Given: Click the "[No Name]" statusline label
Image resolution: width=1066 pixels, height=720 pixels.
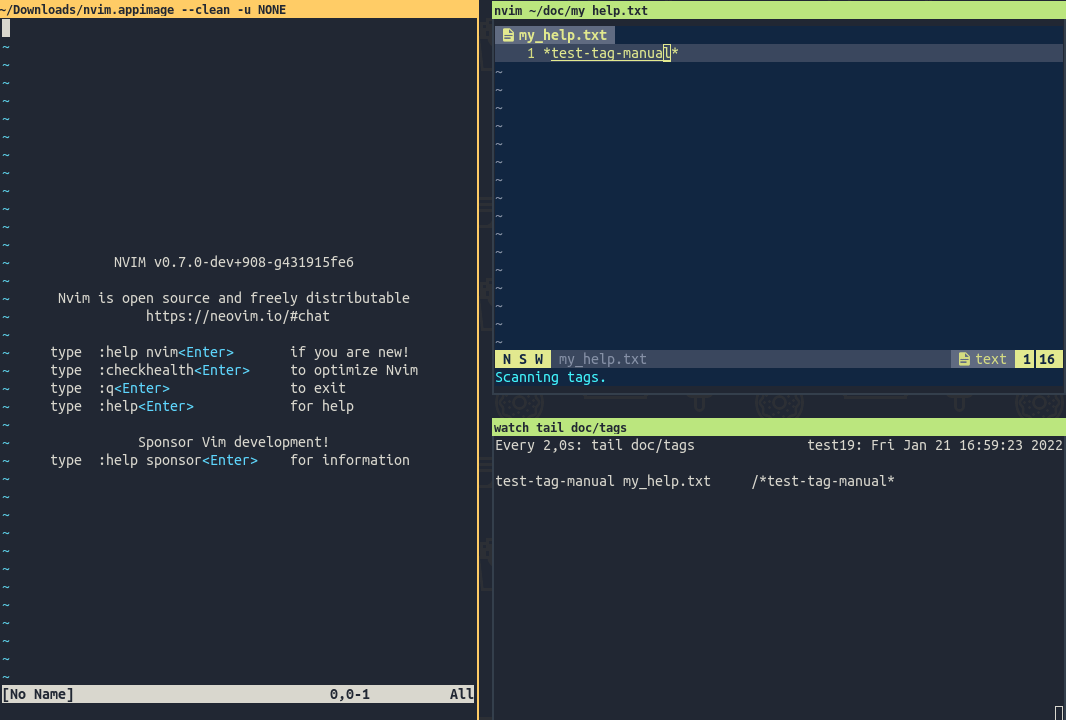Looking at the screenshot, I should click(x=37, y=693).
